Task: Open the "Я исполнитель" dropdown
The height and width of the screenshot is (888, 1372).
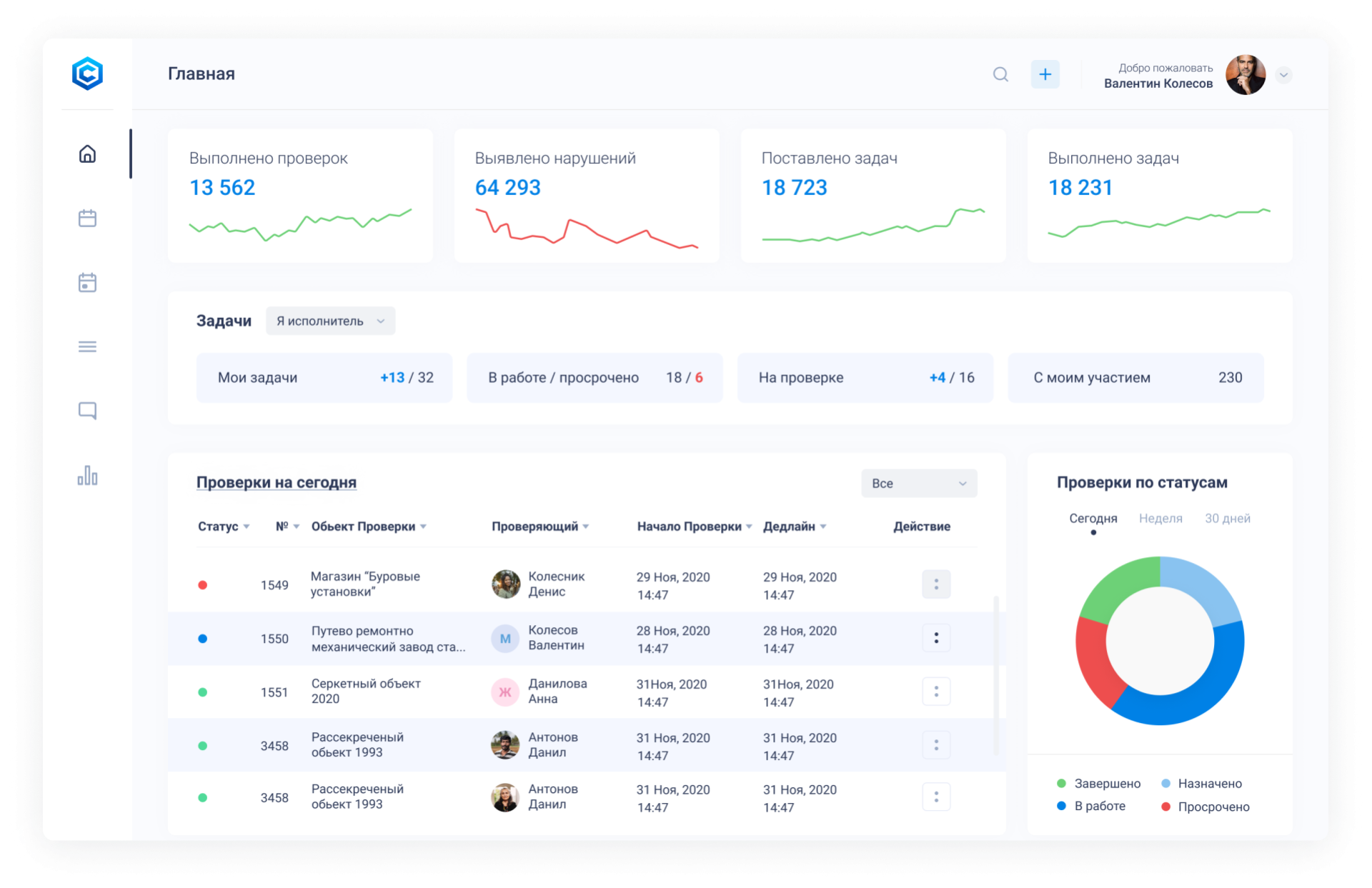Action: [330, 321]
